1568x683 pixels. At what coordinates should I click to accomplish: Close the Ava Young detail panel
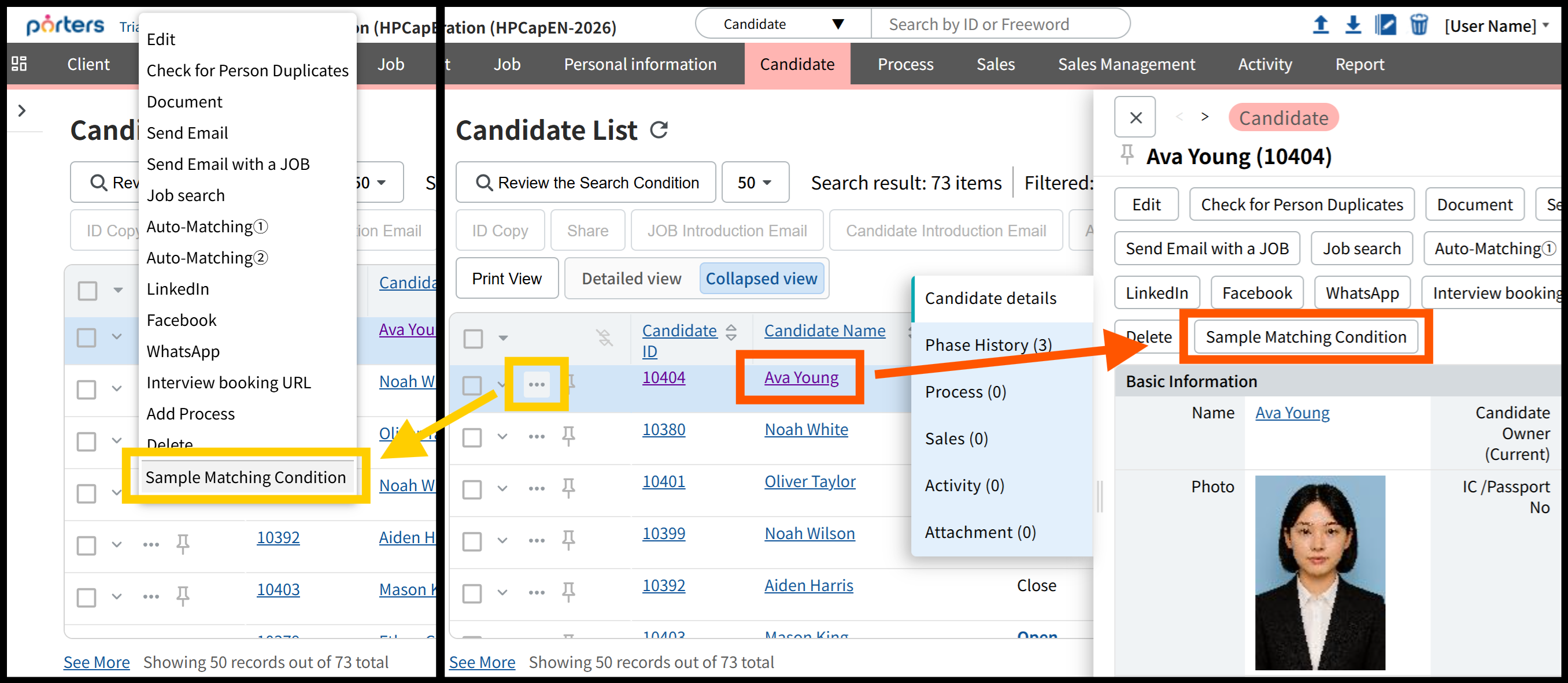point(1135,117)
